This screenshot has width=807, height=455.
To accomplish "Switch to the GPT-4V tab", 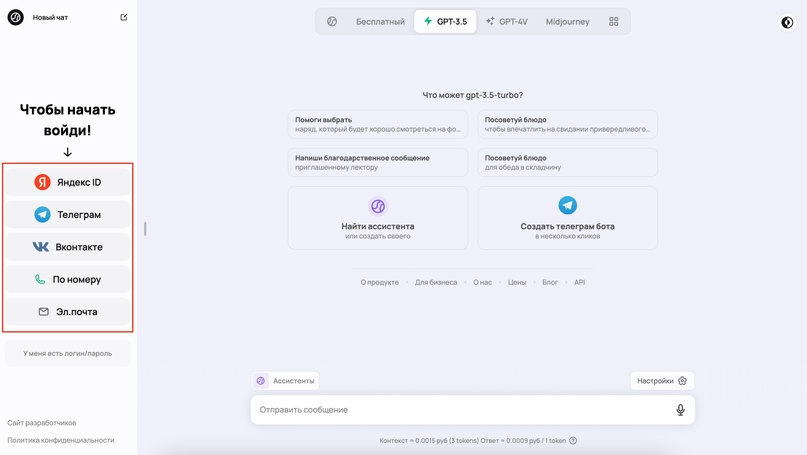I will (x=507, y=22).
